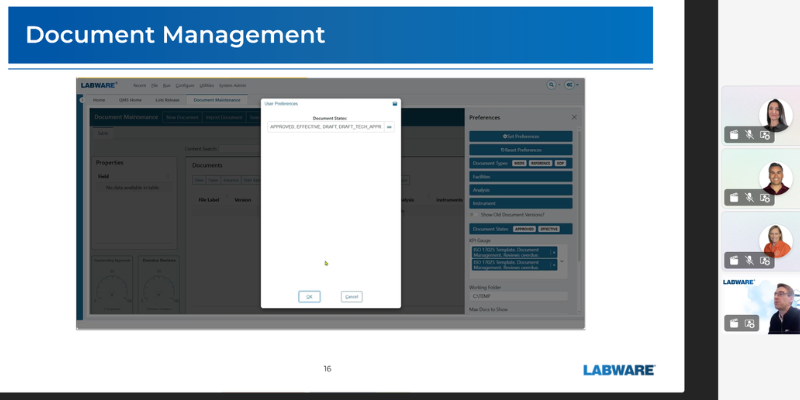
Task: Open the dropdown arrow beside the user settings icon
Action: click(577, 85)
